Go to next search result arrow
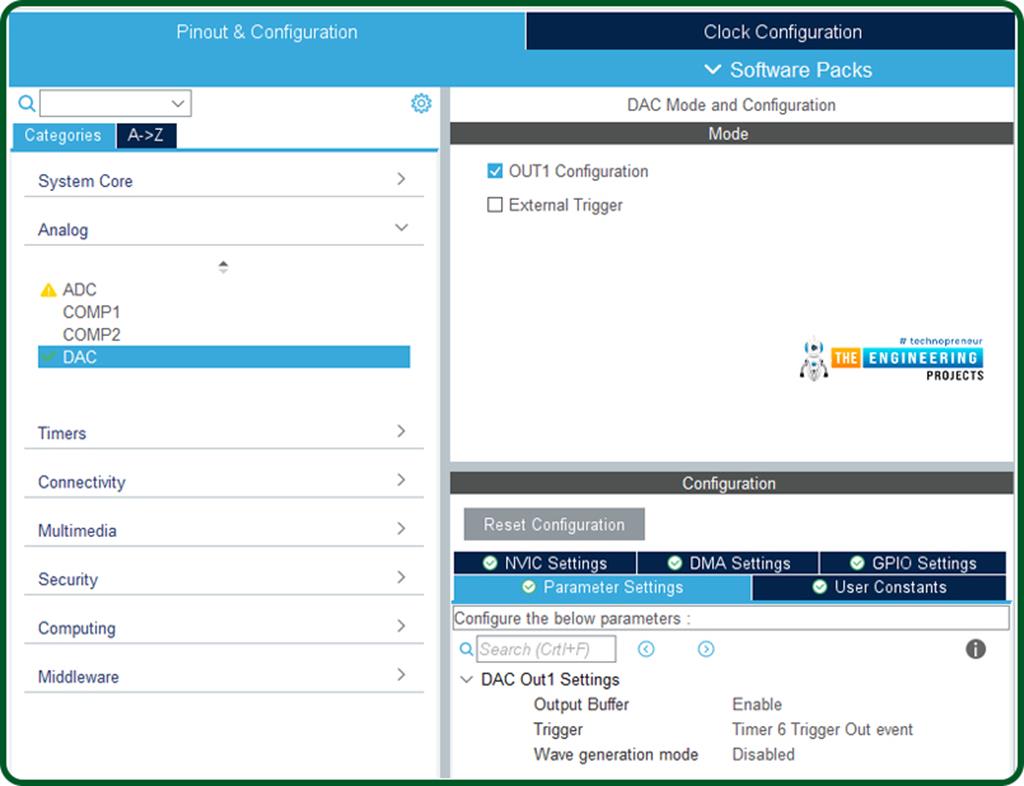 [x=706, y=649]
